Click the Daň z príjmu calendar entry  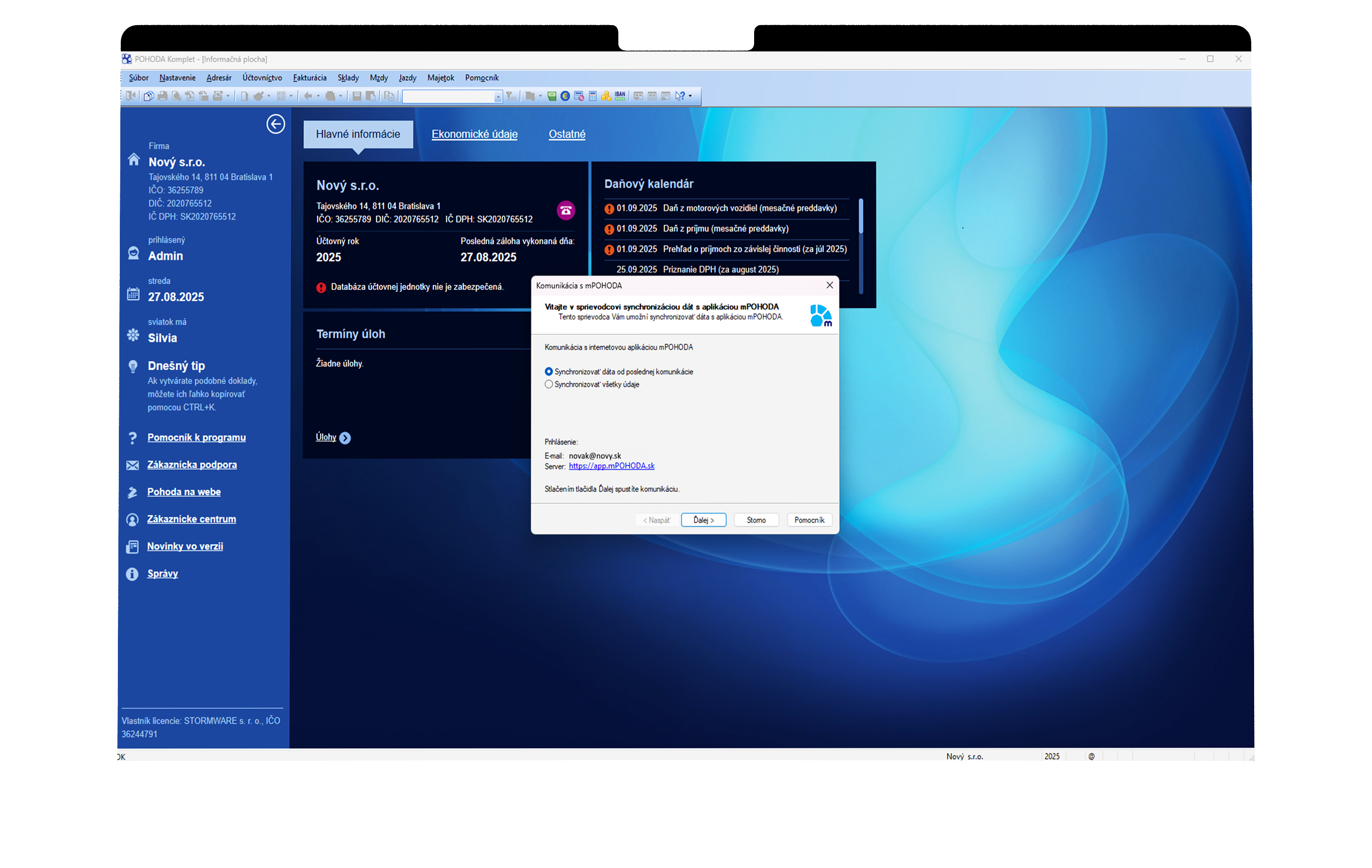click(727, 229)
